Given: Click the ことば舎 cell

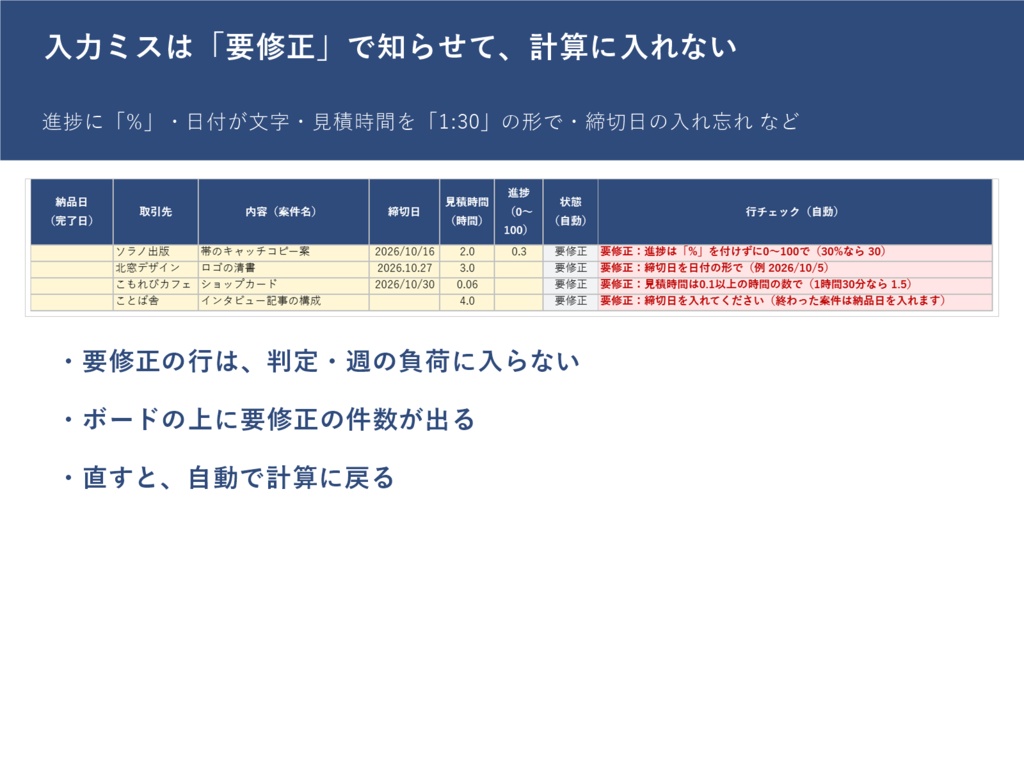Looking at the screenshot, I should tap(155, 301).
